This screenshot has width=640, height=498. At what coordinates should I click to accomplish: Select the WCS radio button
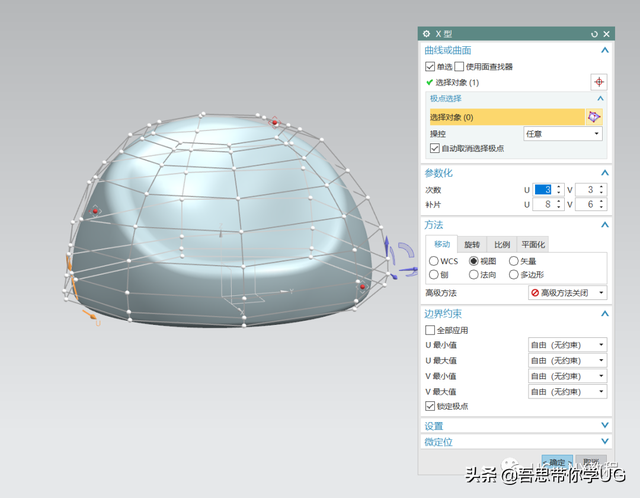433,261
